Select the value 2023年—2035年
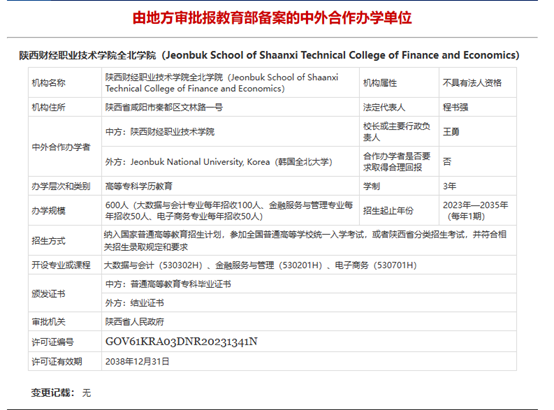Viewport: 554px width, 410px height. point(475,205)
